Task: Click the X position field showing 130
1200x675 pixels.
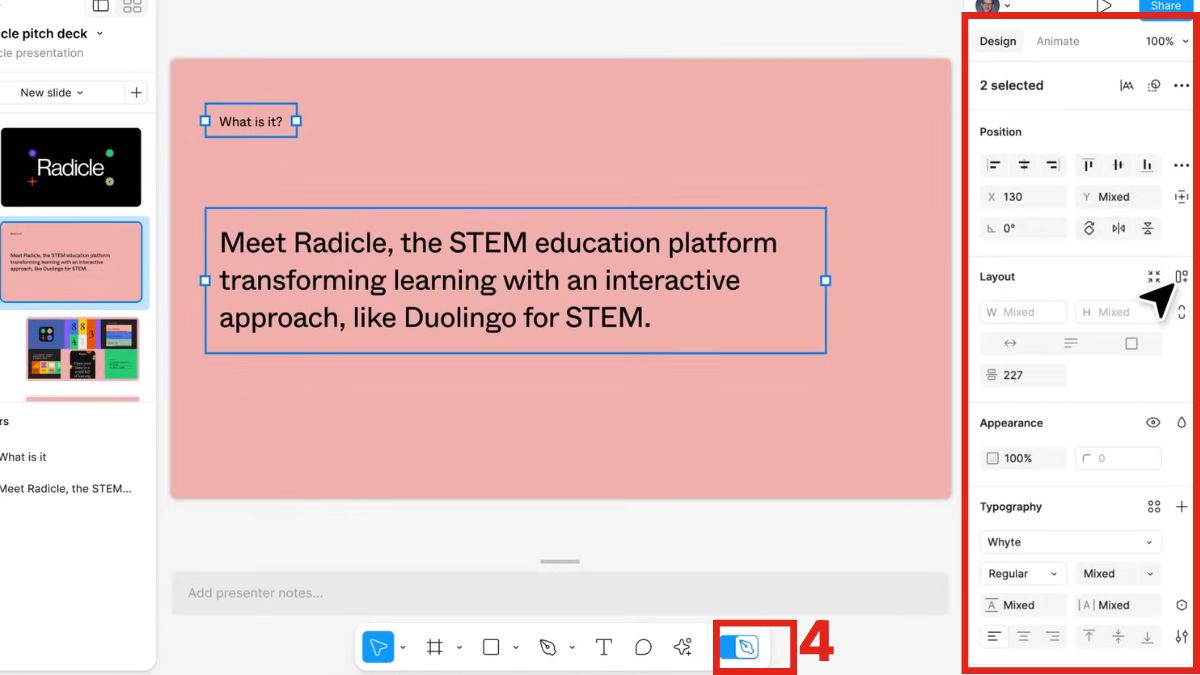Action: [x=1023, y=197]
